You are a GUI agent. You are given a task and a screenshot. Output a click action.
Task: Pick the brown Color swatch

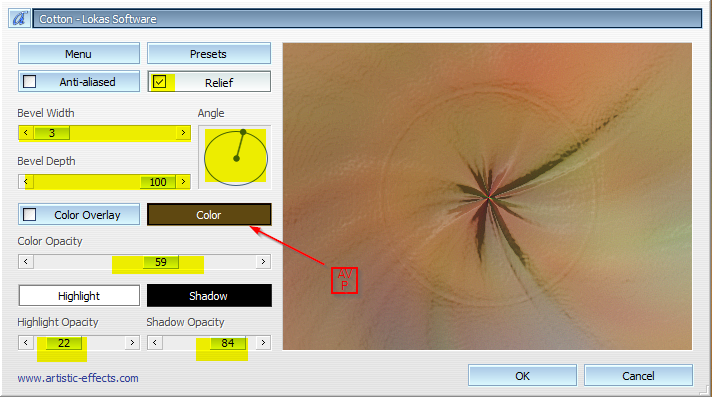pos(209,214)
